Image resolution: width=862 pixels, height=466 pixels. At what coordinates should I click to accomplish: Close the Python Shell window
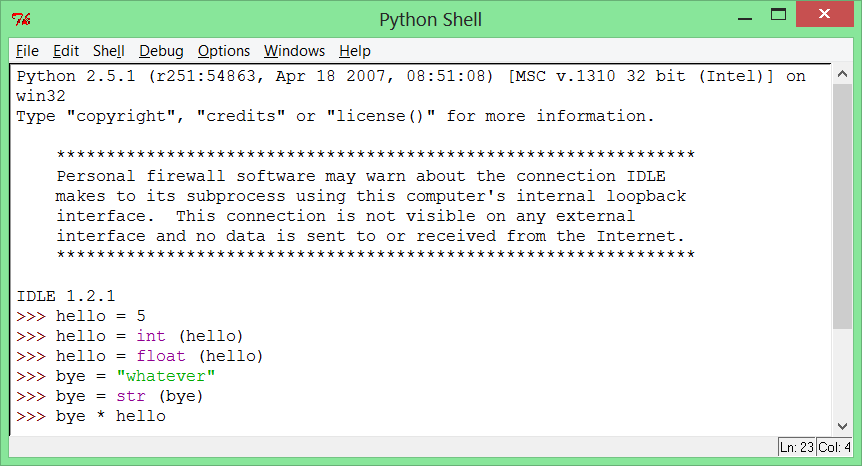click(x=828, y=16)
